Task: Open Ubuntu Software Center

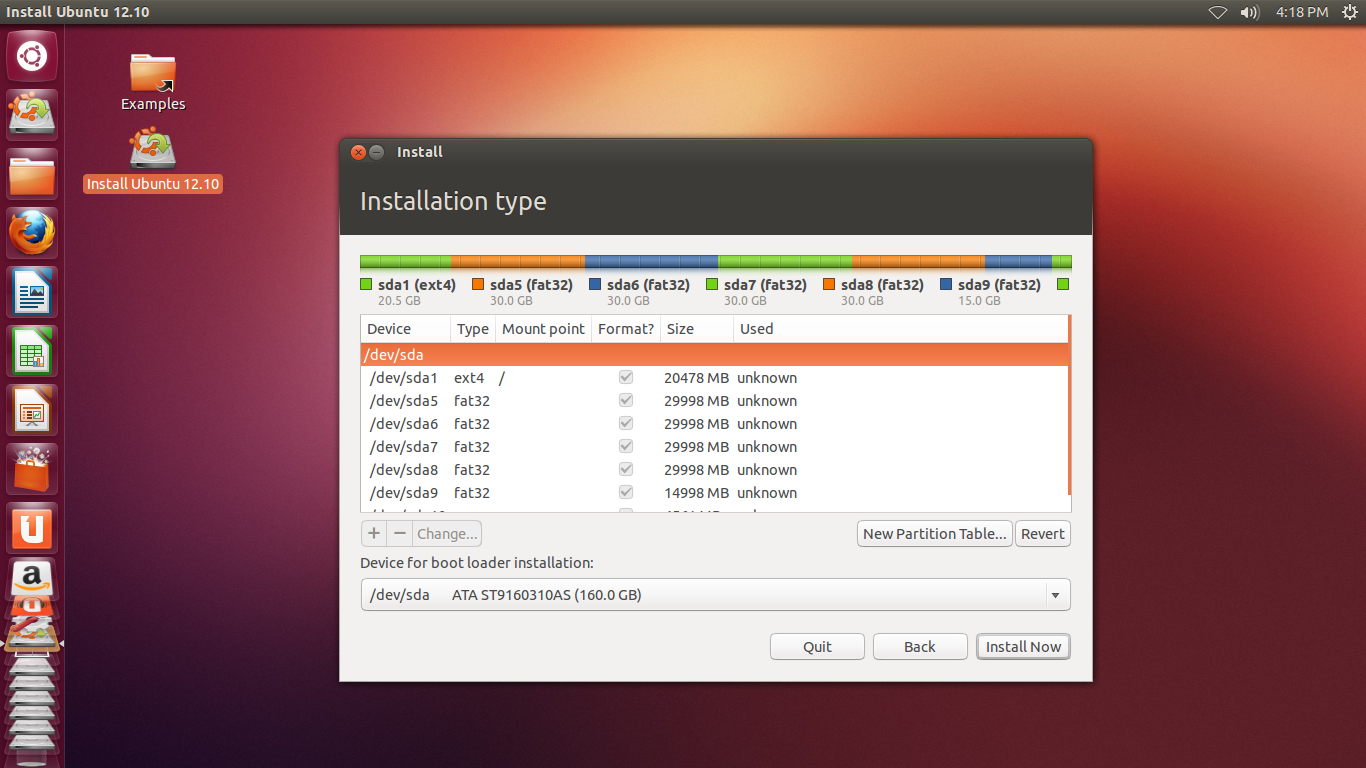Action: [32, 469]
